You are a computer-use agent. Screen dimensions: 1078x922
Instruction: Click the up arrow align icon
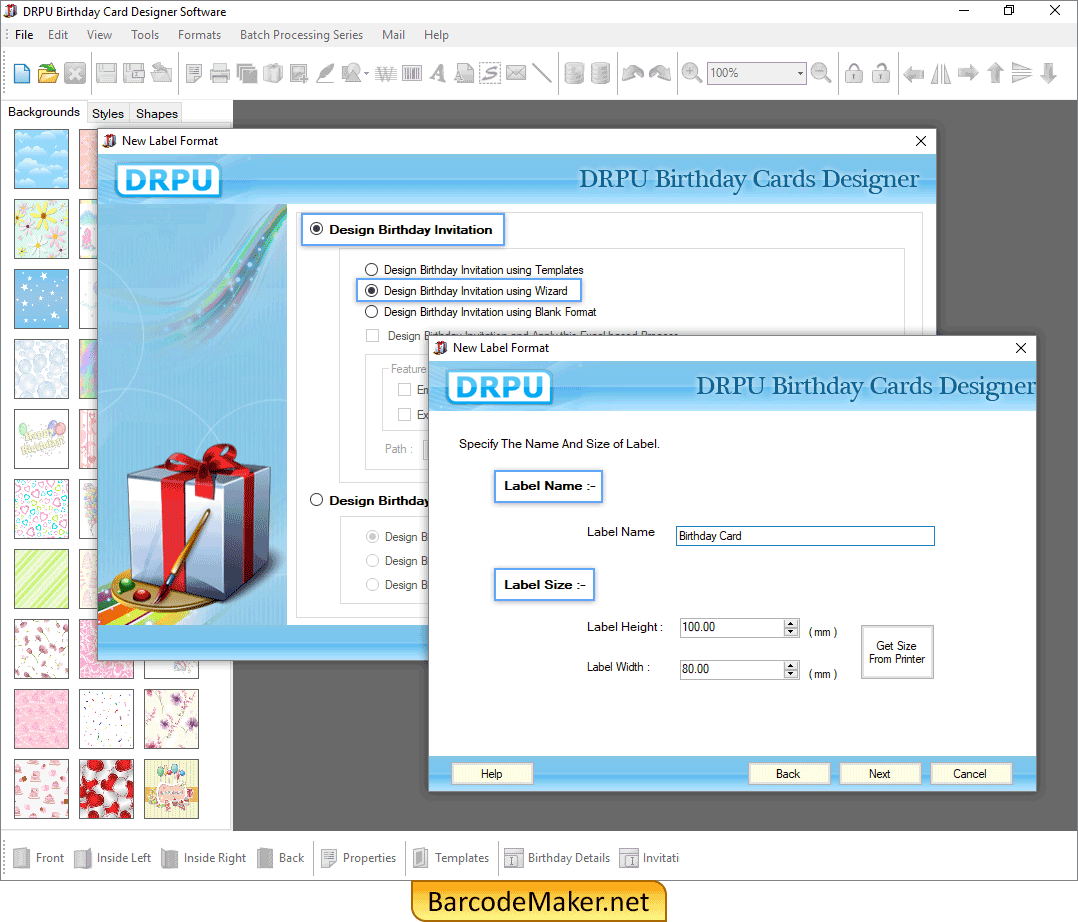pyautogui.click(x=995, y=73)
